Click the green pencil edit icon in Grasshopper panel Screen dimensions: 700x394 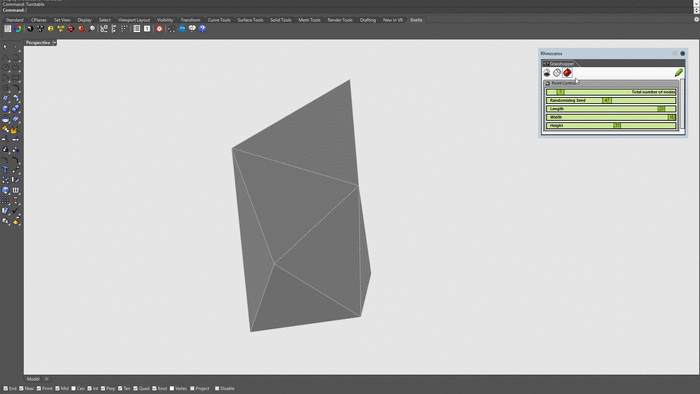click(x=679, y=73)
